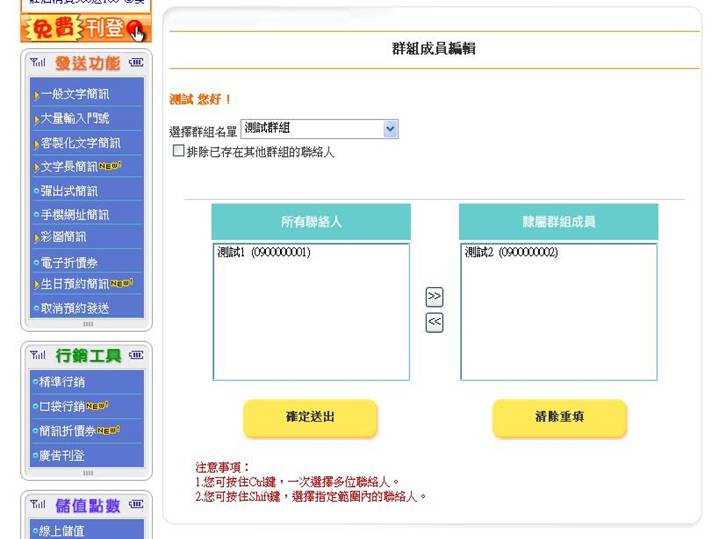Select contact 測試1 in 所有聯絡人 list

tap(264, 253)
